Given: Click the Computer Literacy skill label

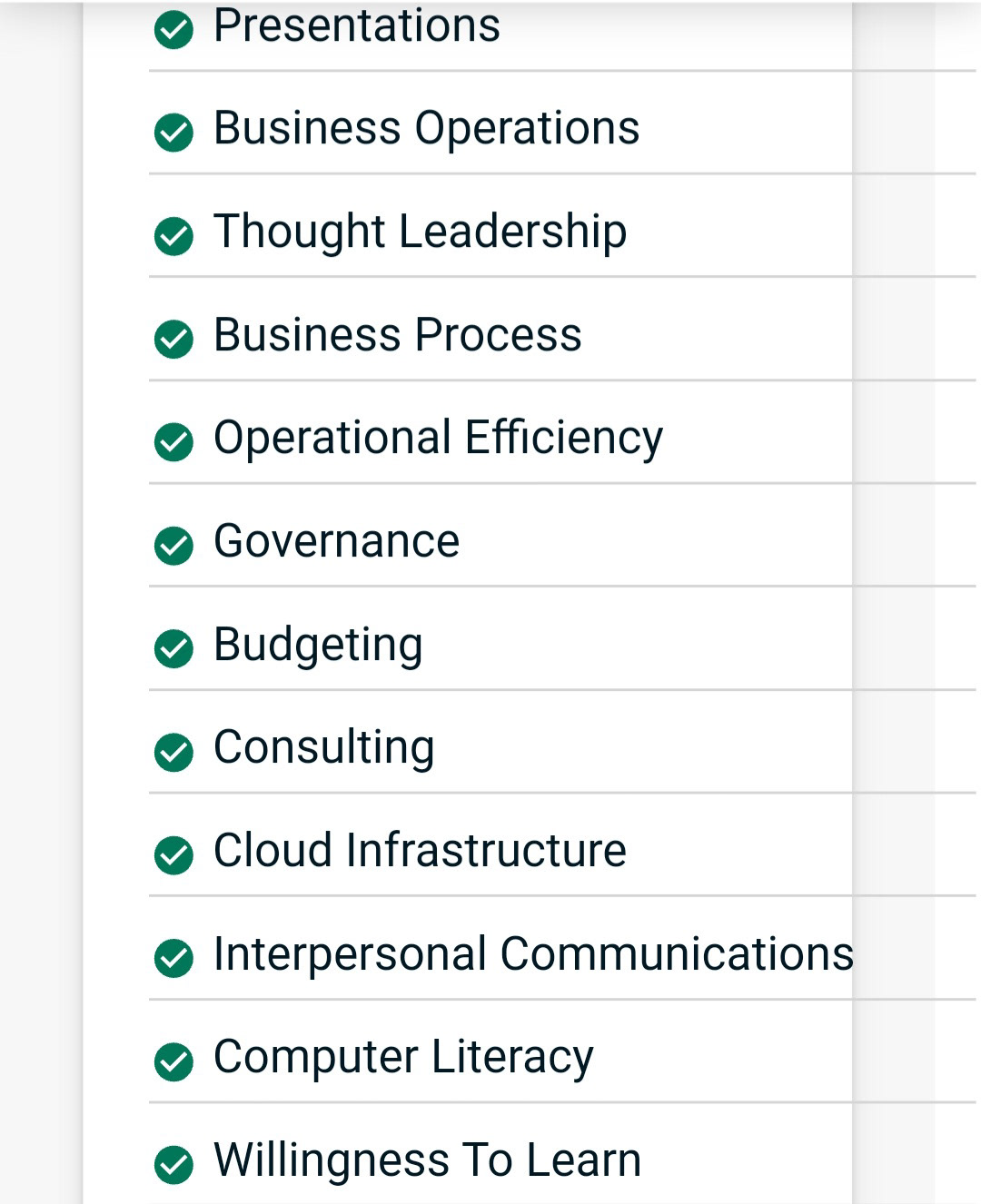Looking at the screenshot, I should [x=403, y=1058].
